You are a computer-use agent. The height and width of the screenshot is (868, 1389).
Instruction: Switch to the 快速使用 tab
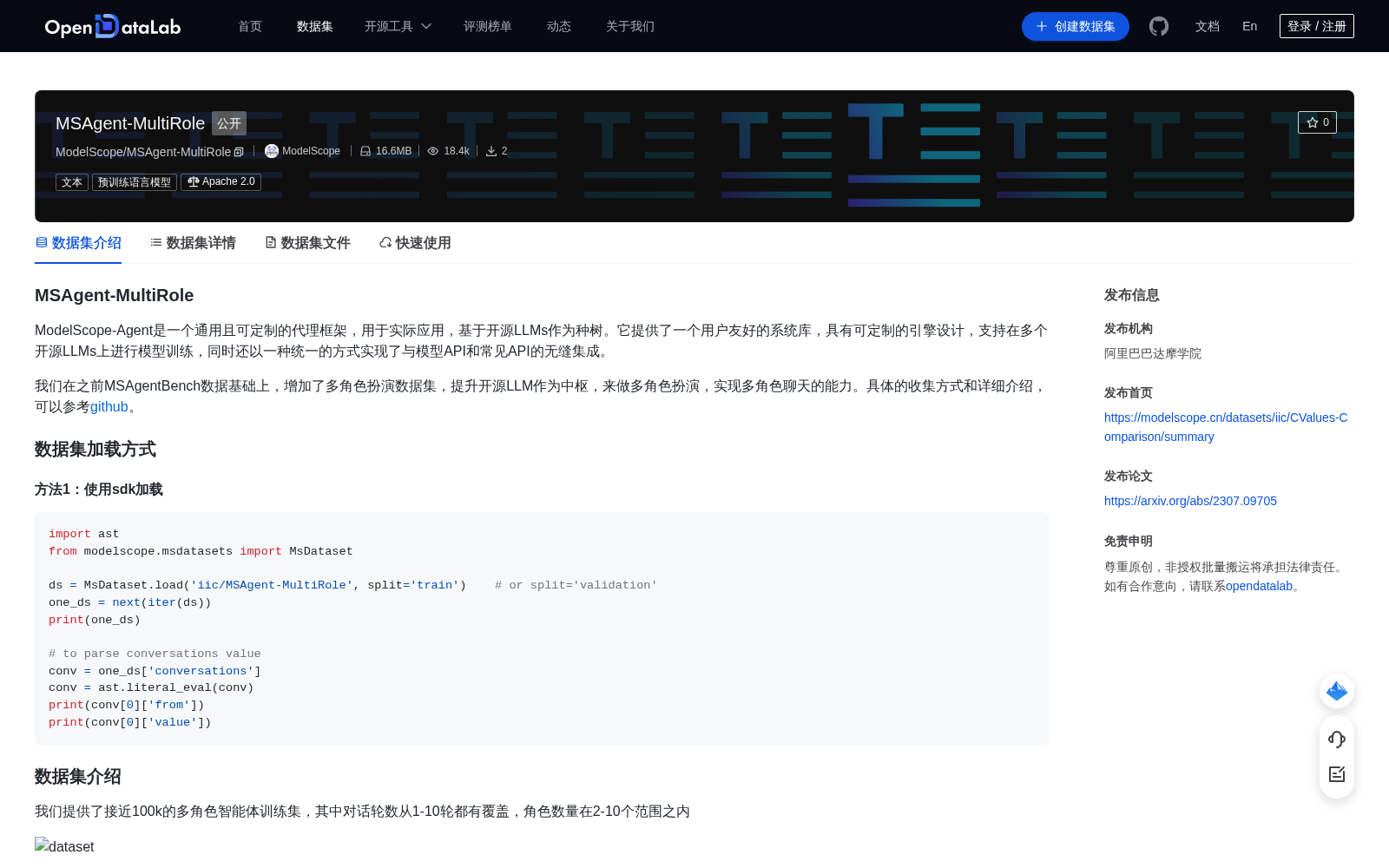click(415, 243)
